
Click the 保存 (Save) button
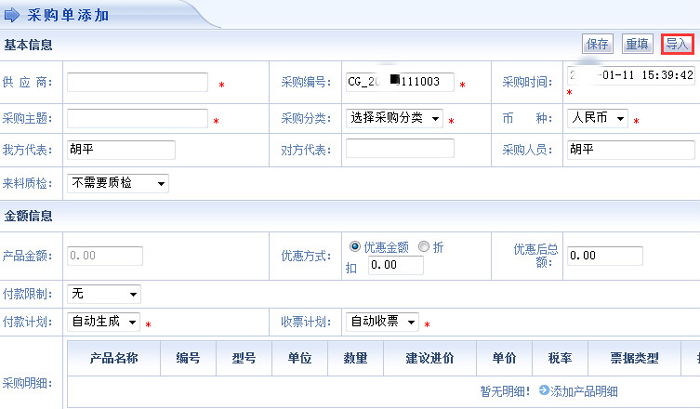coord(598,44)
